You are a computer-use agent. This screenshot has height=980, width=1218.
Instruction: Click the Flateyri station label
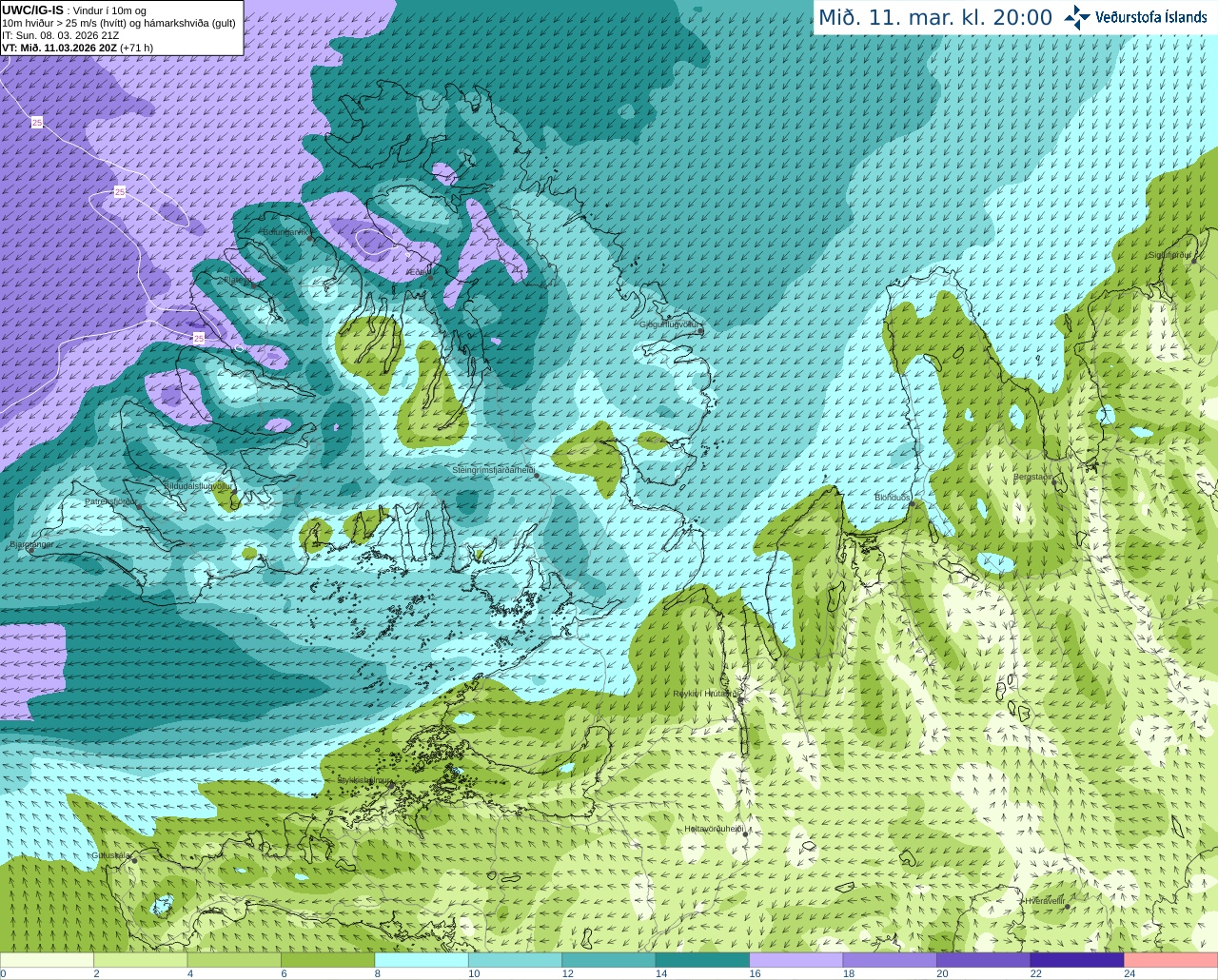(x=237, y=280)
